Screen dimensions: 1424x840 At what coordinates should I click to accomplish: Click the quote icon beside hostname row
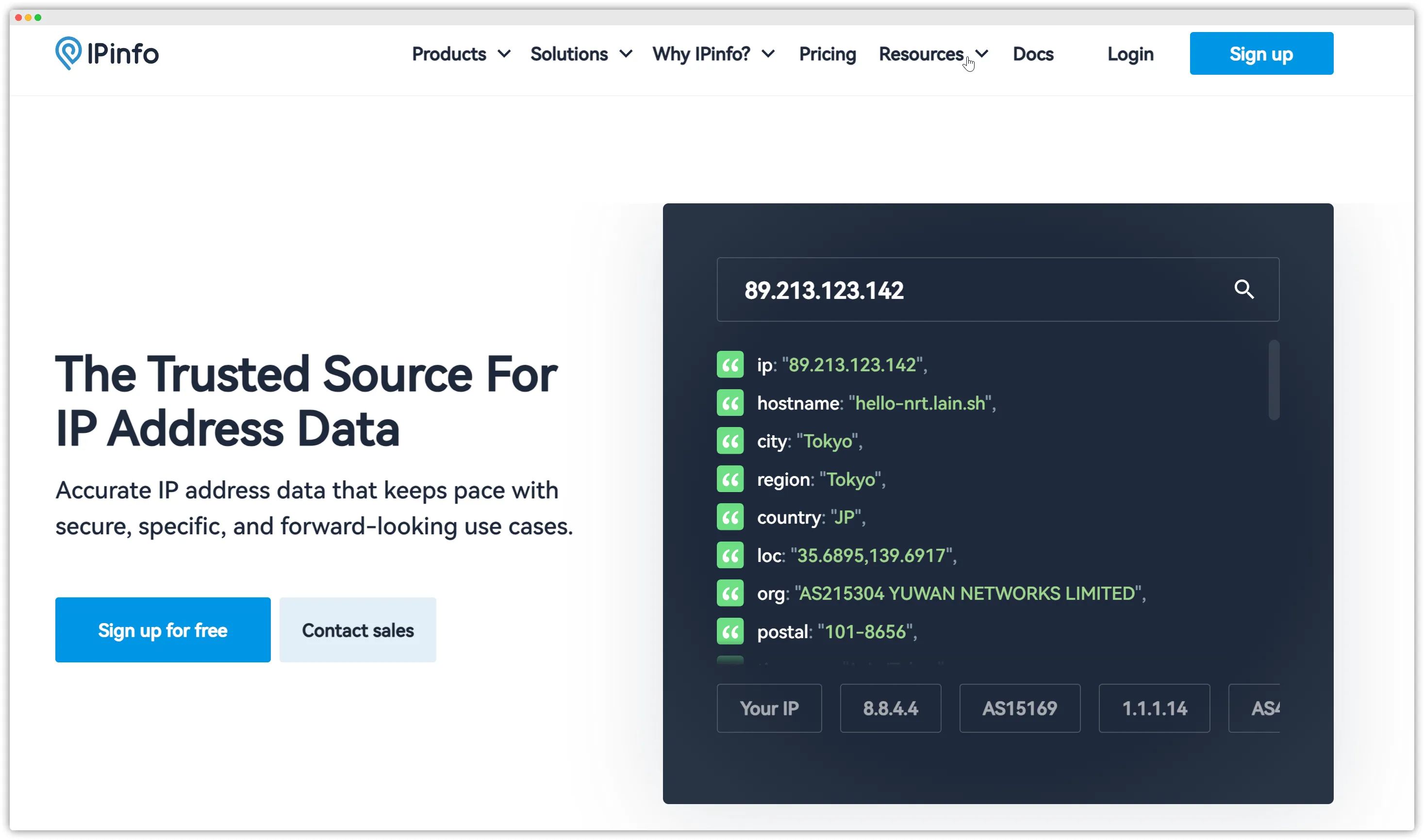pyautogui.click(x=730, y=403)
